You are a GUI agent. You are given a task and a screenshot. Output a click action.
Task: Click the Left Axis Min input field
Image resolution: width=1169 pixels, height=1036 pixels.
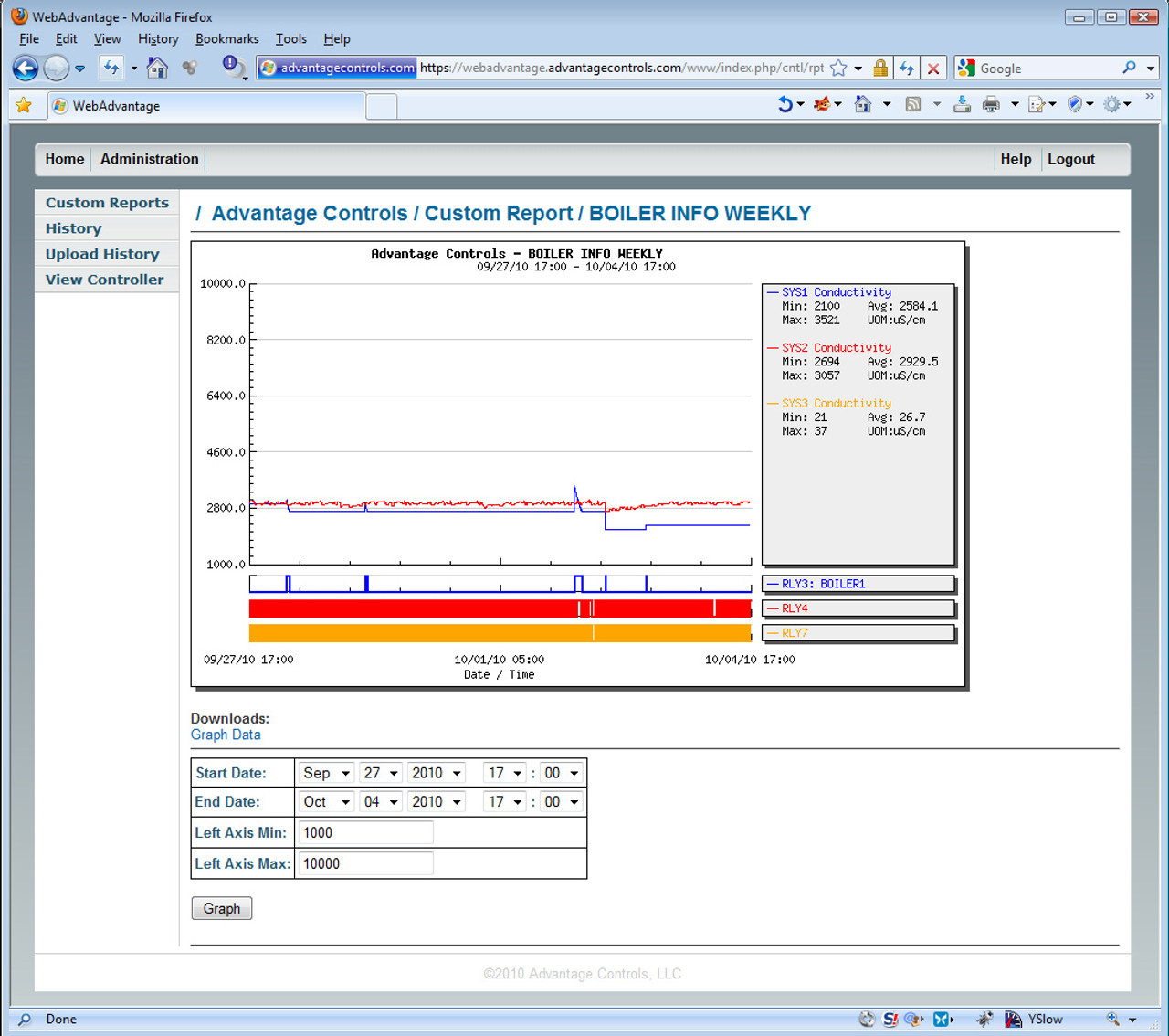[x=366, y=832]
